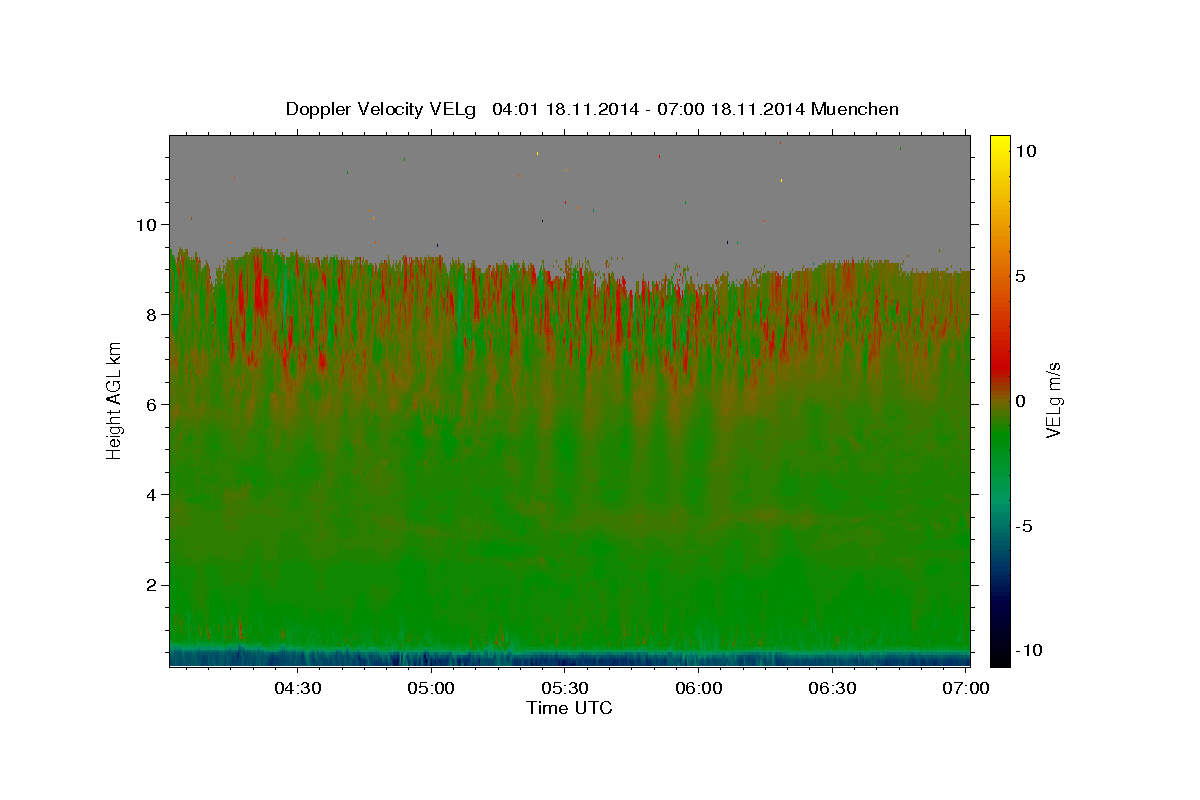Viewport: 1200px width, 800px height.
Task: Click colorbar tick label 10
Action: pos(1025,150)
